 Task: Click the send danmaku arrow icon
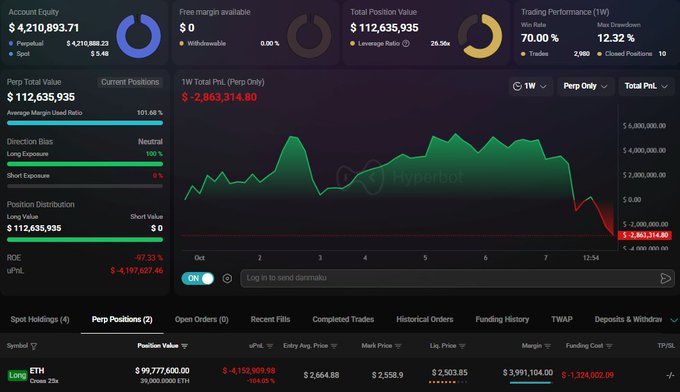(665, 278)
